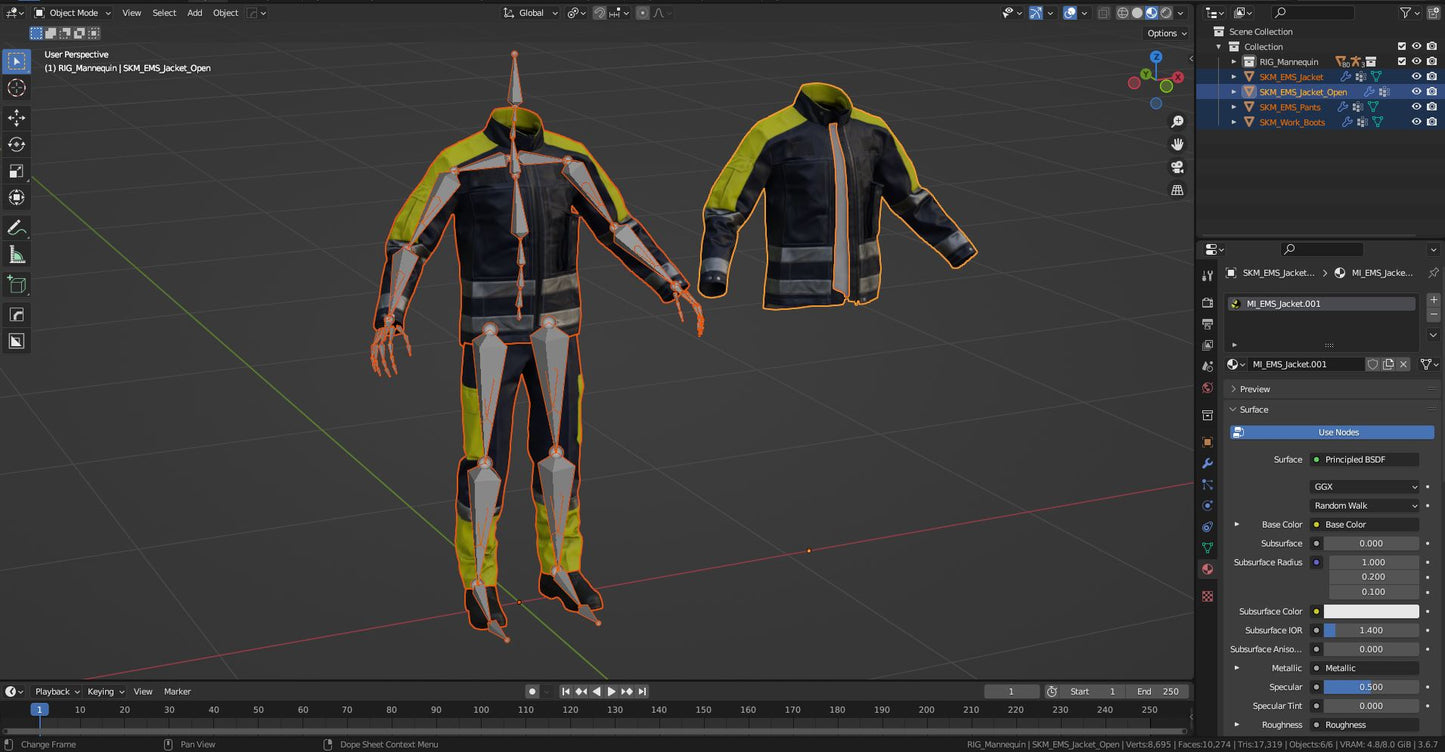Open the Modifier Properties wrench tab
The width and height of the screenshot is (1445, 752).
point(1207,463)
